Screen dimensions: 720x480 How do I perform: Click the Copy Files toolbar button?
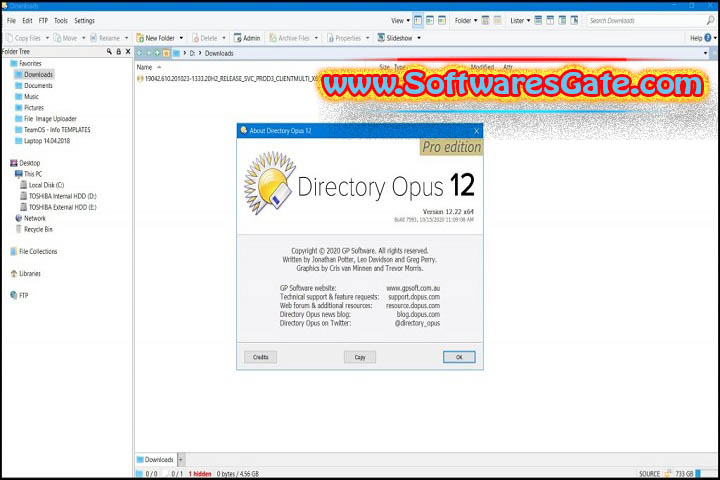23,38
